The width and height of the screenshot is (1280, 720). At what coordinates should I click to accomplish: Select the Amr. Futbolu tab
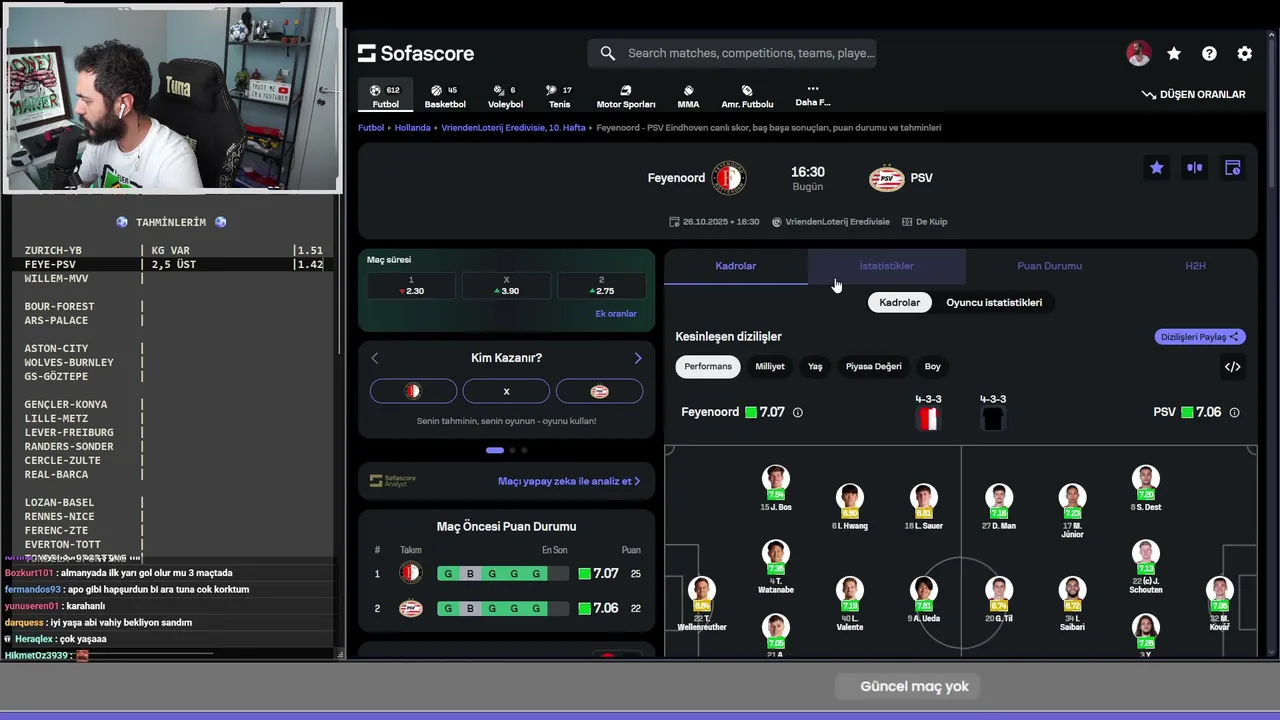coord(747,96)
